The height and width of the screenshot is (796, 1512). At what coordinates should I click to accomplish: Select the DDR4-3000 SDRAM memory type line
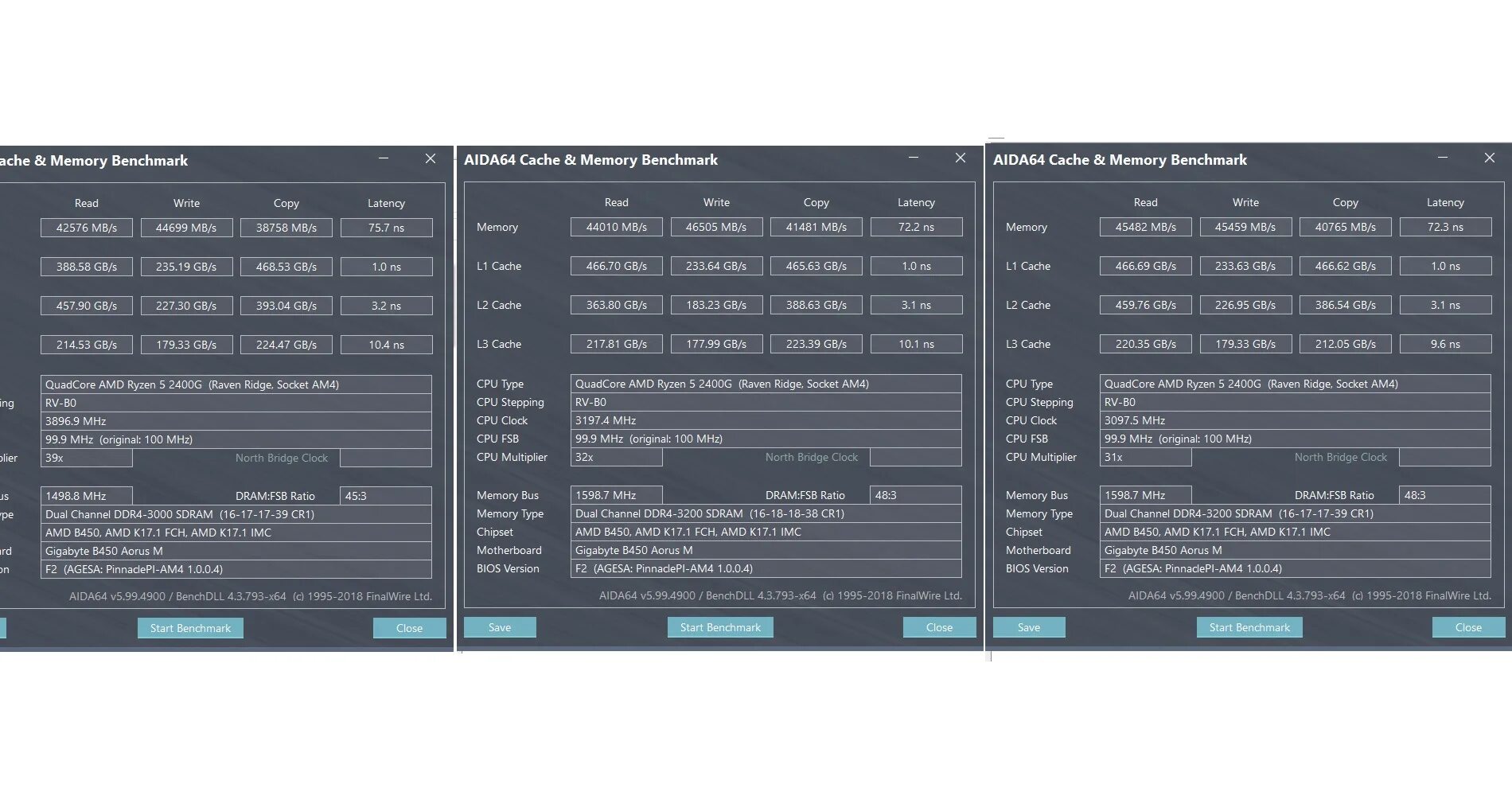(236, 514)
